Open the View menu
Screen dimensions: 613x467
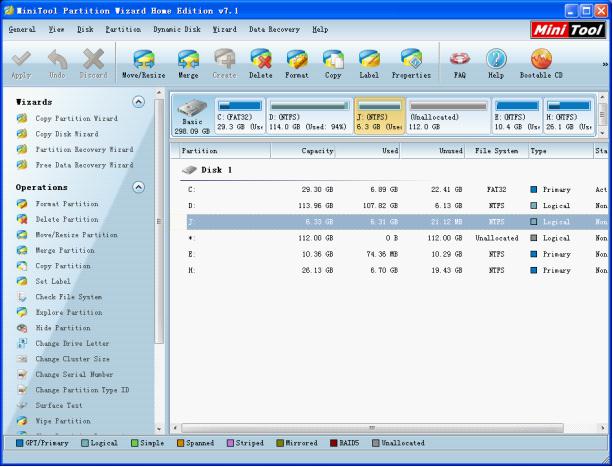point(56,29)
